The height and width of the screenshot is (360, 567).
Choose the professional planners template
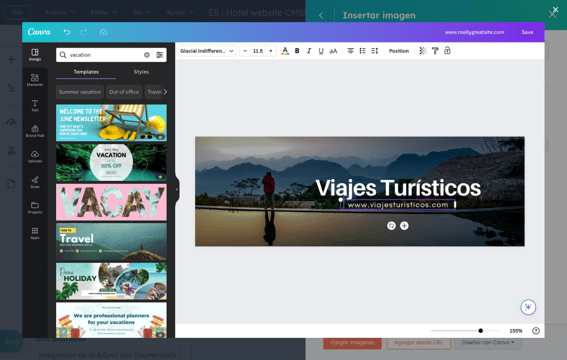click(111, 320)
